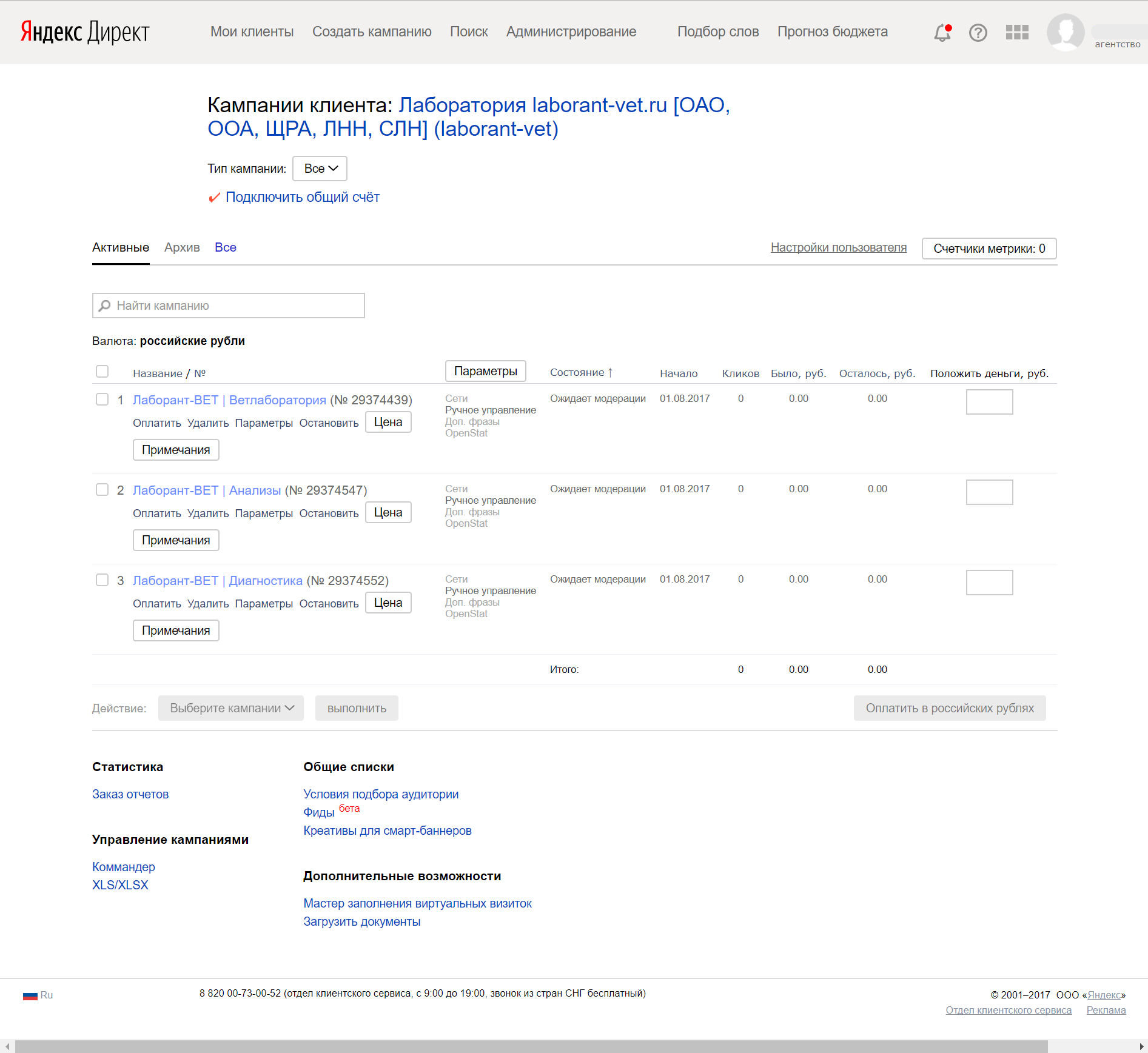1148x1053 pixels.
Task: Click the Счетчики метрики: 0 button
Action: tap(989, 249)
